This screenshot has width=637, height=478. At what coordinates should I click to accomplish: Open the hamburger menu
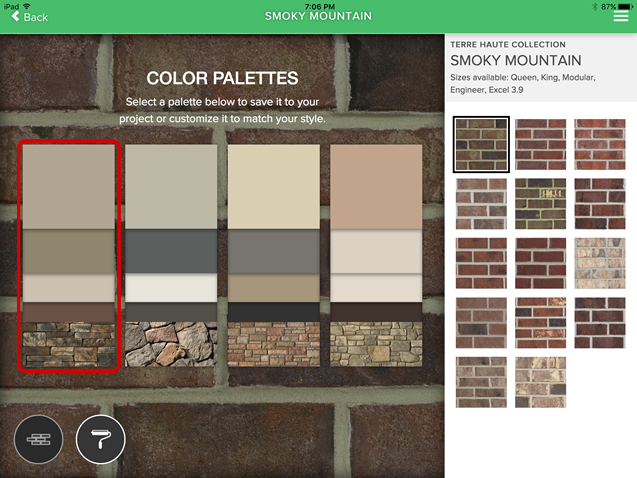(x=621, y=16)
